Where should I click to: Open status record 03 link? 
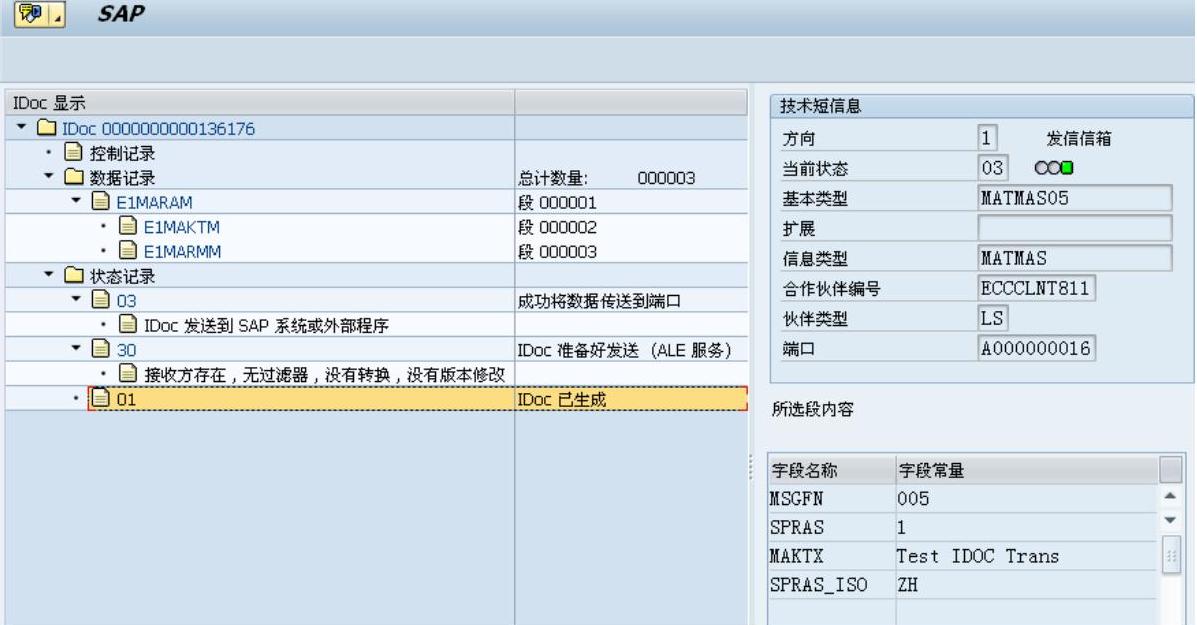pyautogui.click(x=126, y=301)
